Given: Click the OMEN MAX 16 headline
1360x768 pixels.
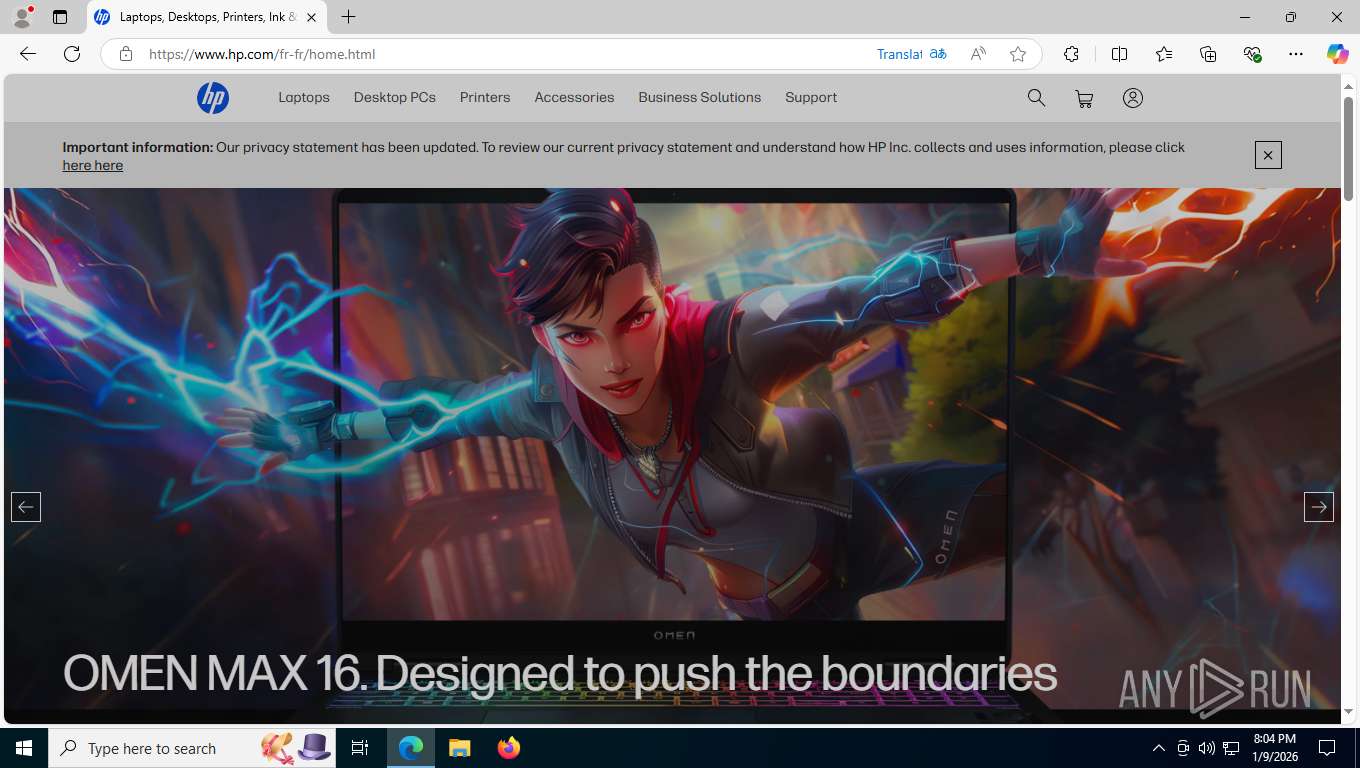Looking at the screenshot, I should (x=560, y=673).
